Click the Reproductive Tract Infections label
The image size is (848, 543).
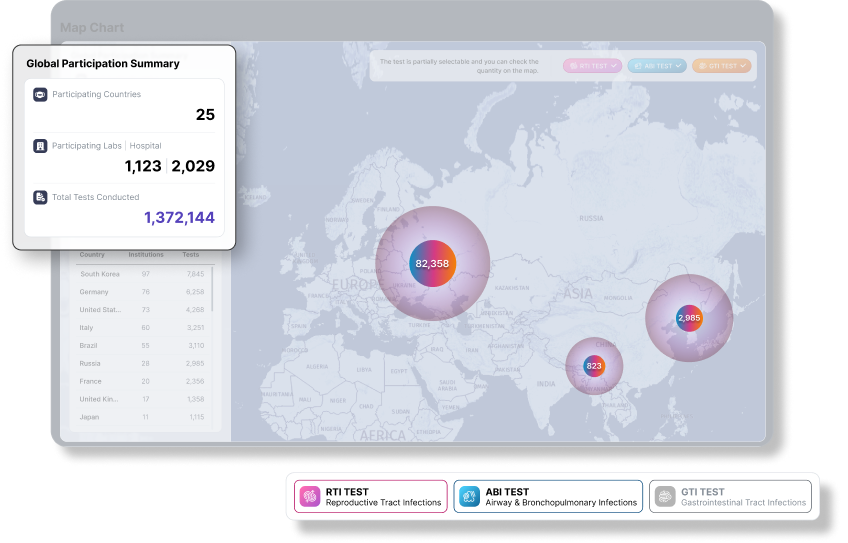point(383,503)
